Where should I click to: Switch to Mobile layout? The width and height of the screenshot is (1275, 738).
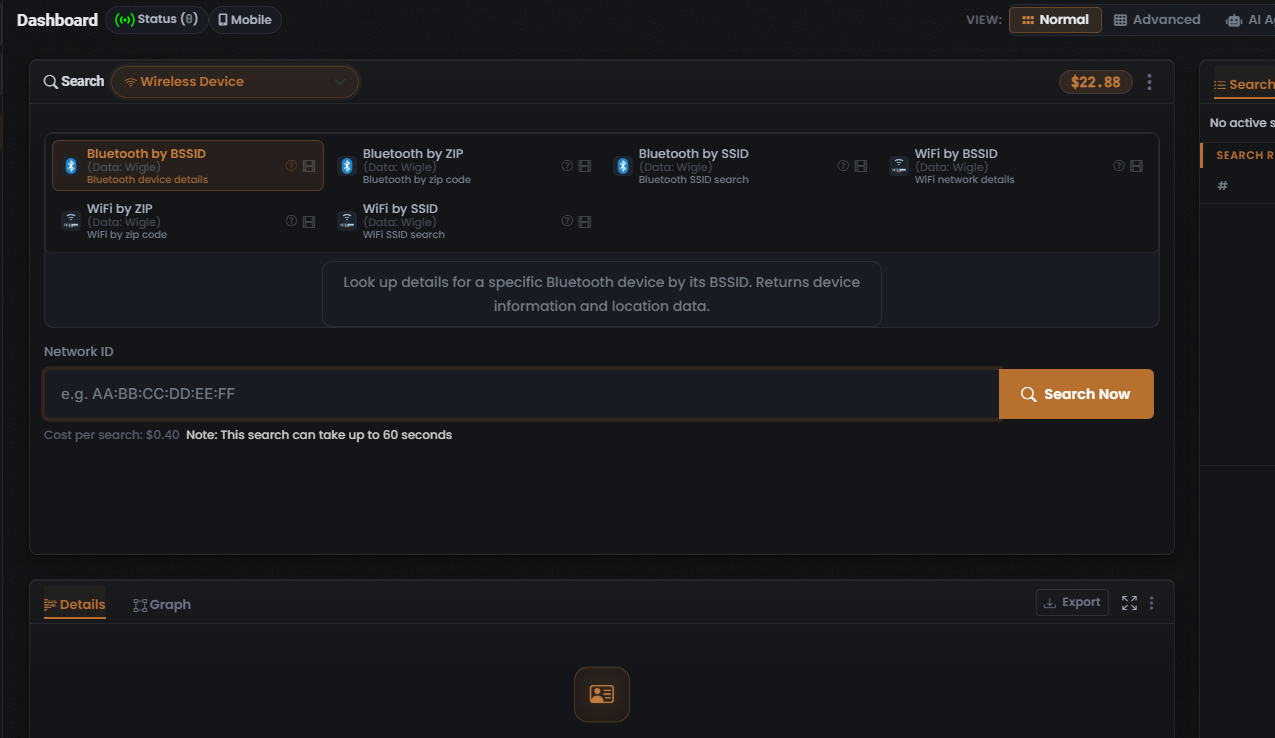[x=245, y=20]
